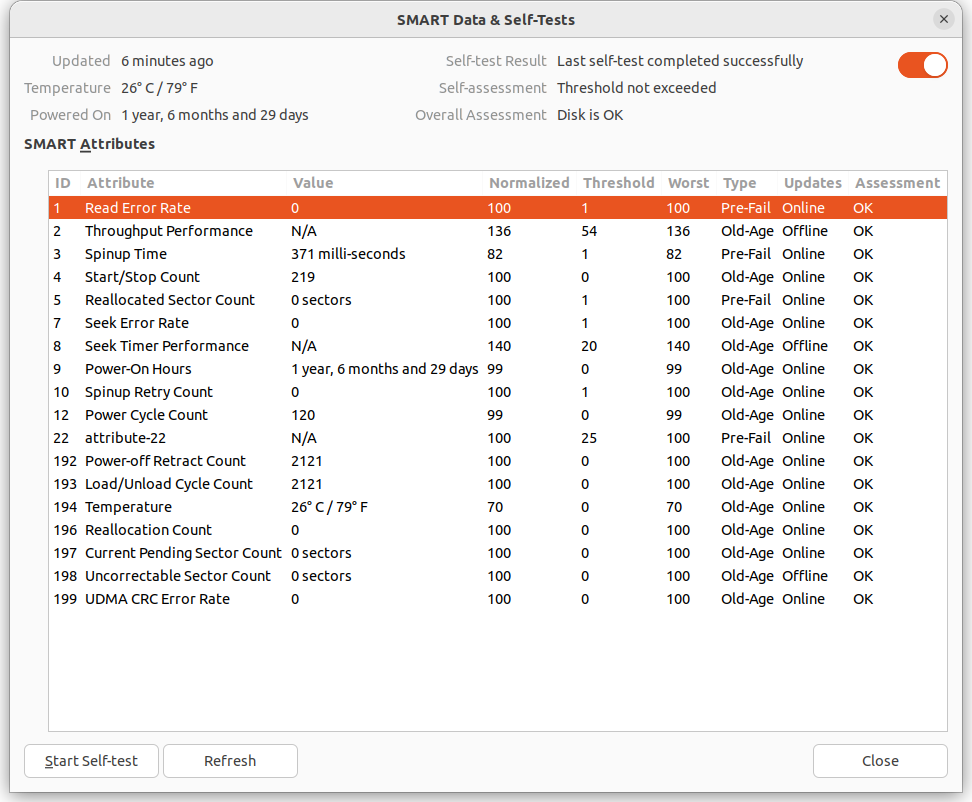Select the UDMA CRC Error Rate row
Screen dimensions: 972x802
pos(157,599)
